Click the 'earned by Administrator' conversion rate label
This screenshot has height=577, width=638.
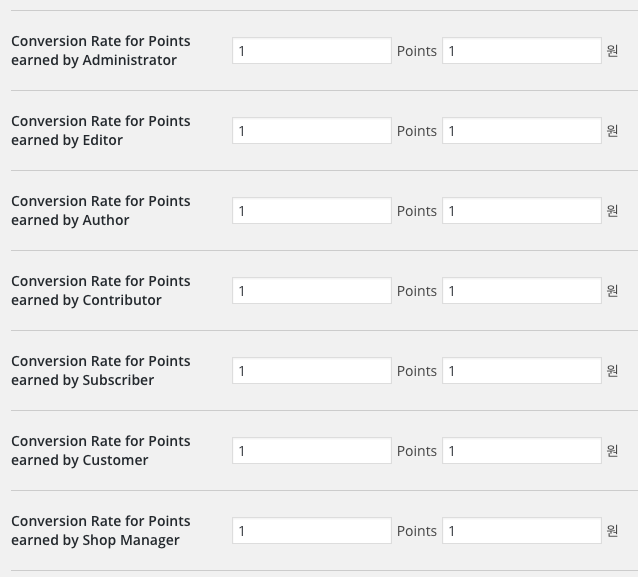click(x=101, y=50)
